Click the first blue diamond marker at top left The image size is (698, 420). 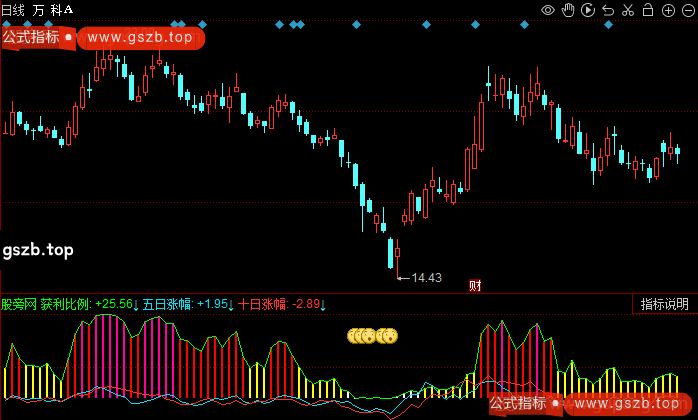[5, 23]
